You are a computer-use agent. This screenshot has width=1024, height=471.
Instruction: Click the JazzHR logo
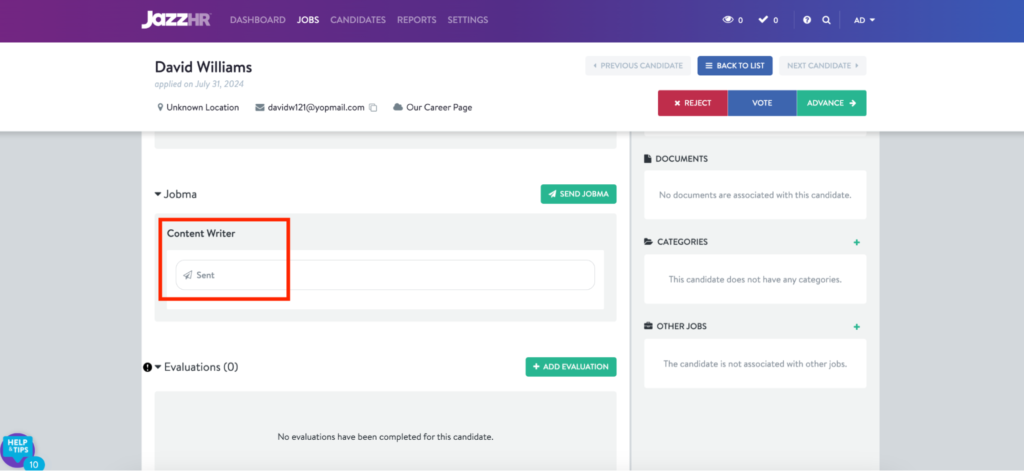(x=178, y=19)
